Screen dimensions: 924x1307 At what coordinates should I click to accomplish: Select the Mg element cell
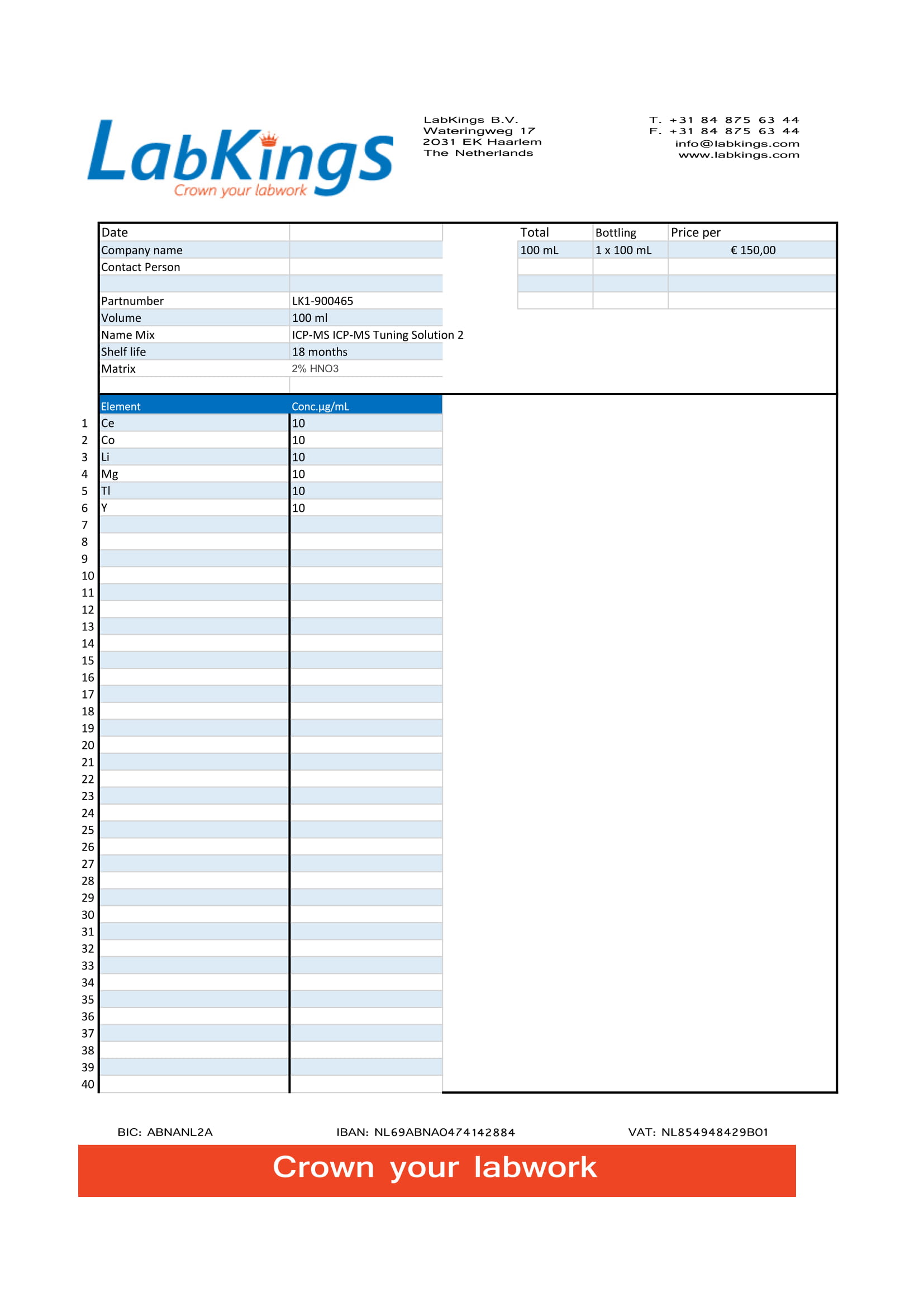(194, 474)
